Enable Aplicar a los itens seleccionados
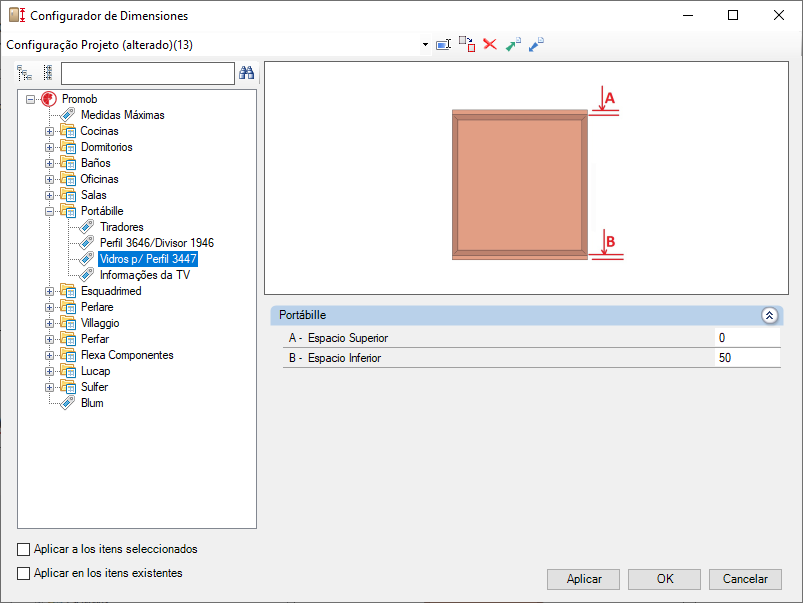Image resolution: width=803 pixels, height=603 pixels. pos(24,549)
